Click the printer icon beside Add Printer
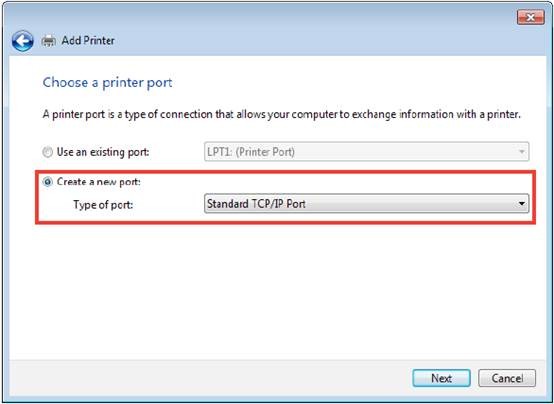The height and width of the screenshot is (404, 554). [x=48, y=41]
